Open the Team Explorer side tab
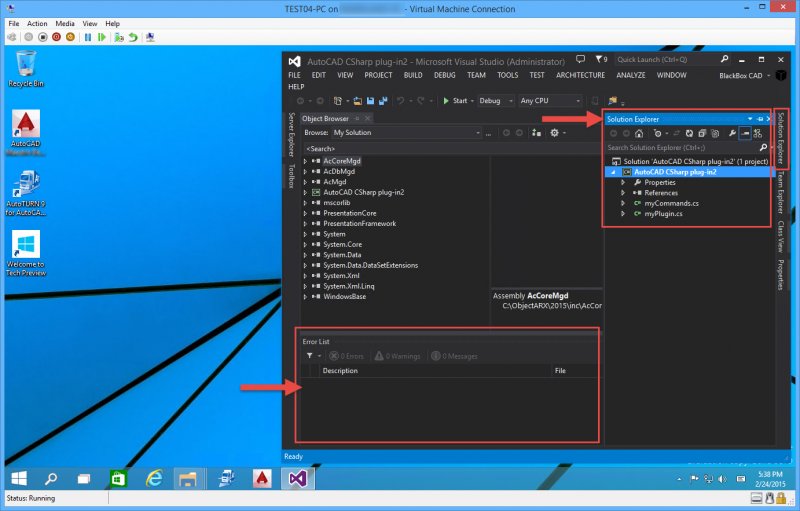Viewport: 800px width, 511px height. (x=781, y=192)
